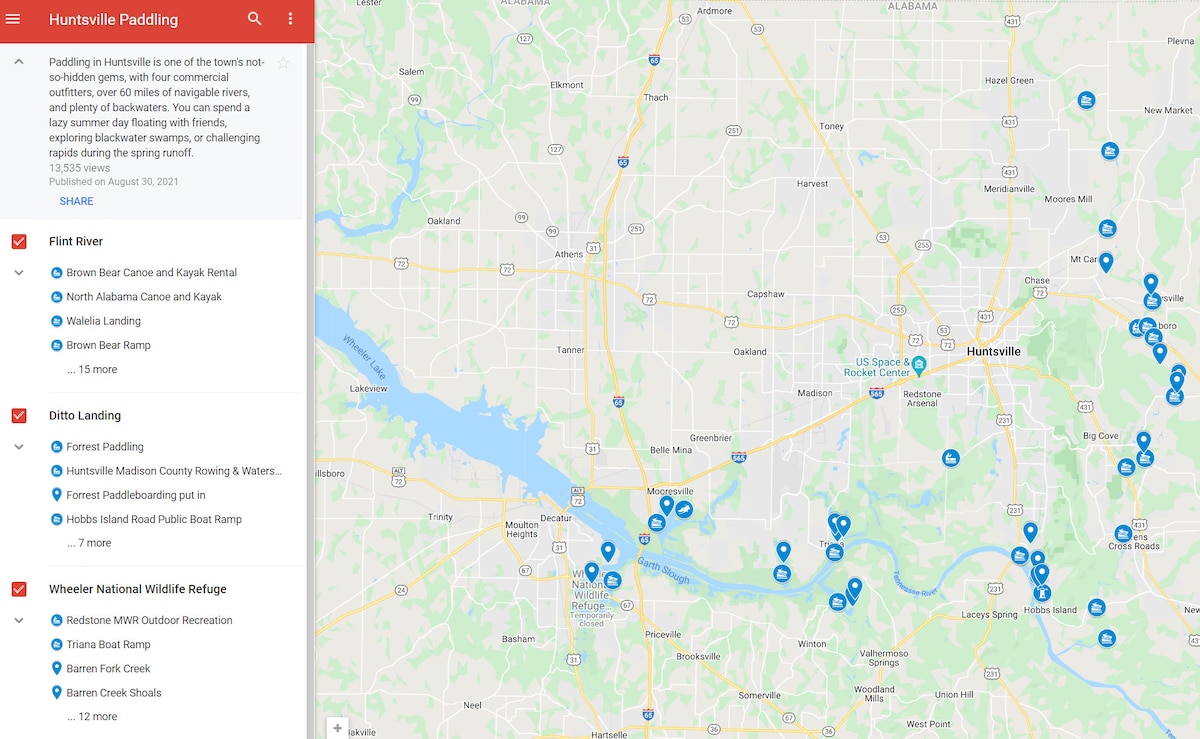Image resolution: width=1200 pixels, height=739 pixels.
Task: Click pin marker near Mooresville
Action: coord(667,505)
